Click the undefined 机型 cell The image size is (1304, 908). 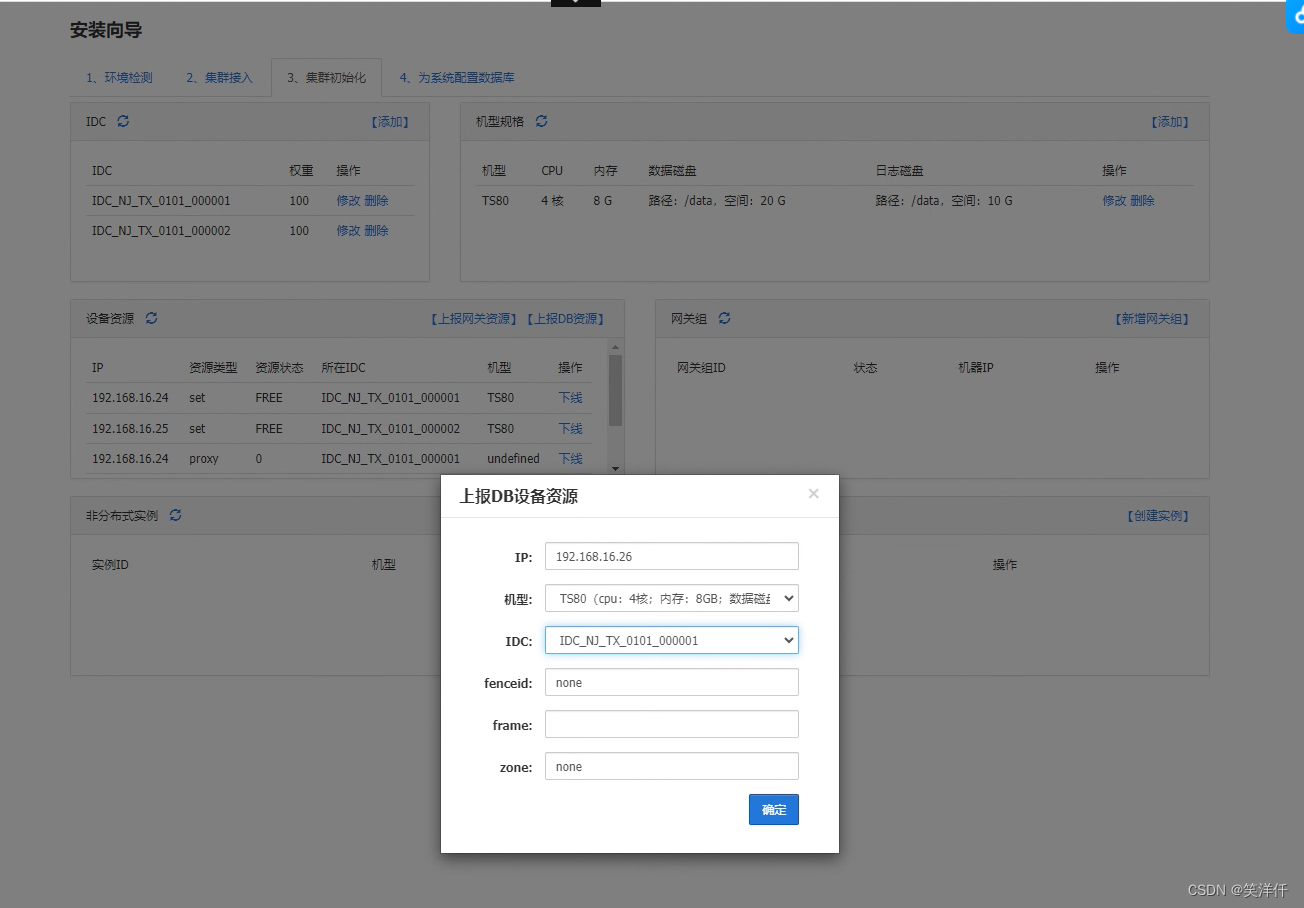pyautogui.click(x=513, y=459)
